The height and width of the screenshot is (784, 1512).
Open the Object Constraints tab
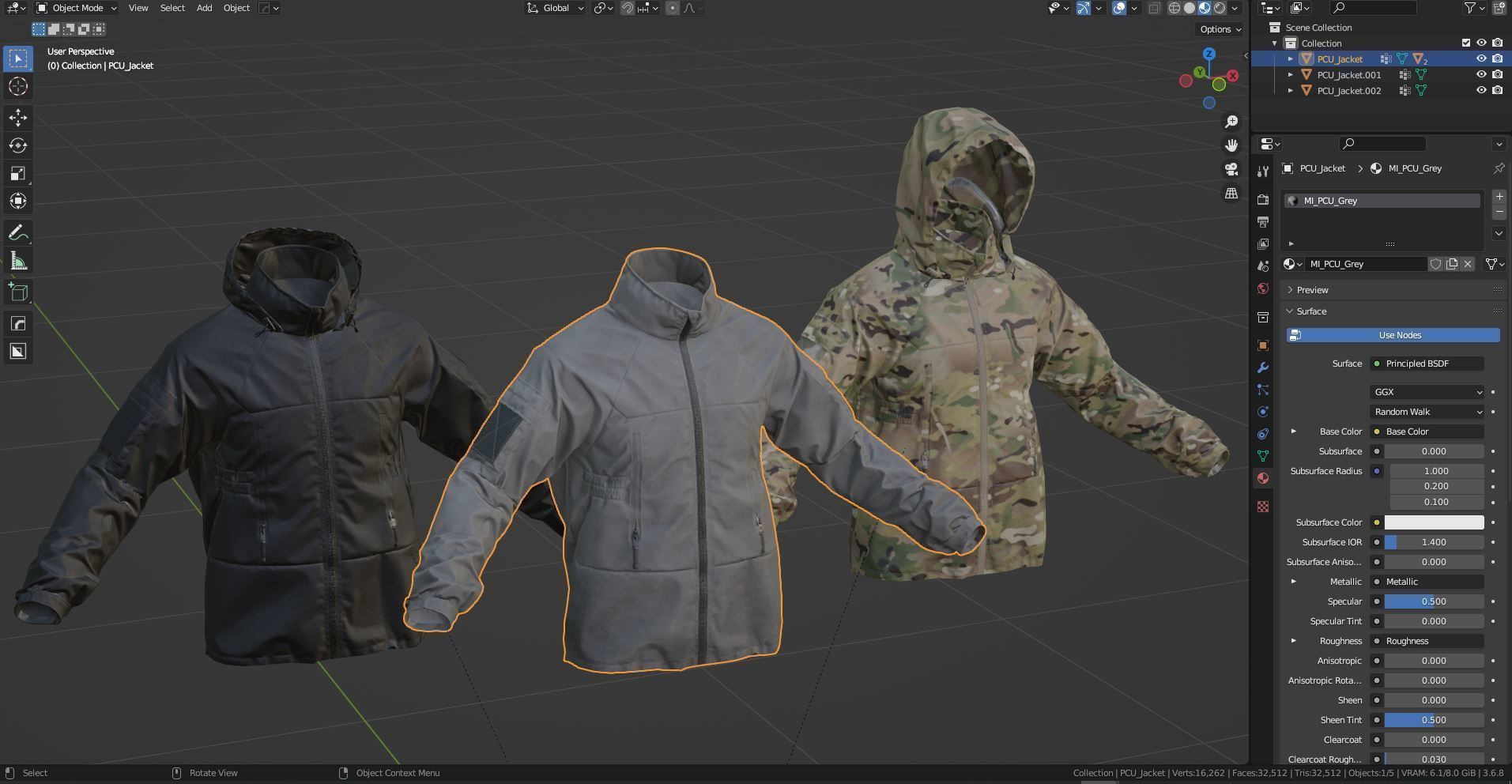tap(1263, 434)
